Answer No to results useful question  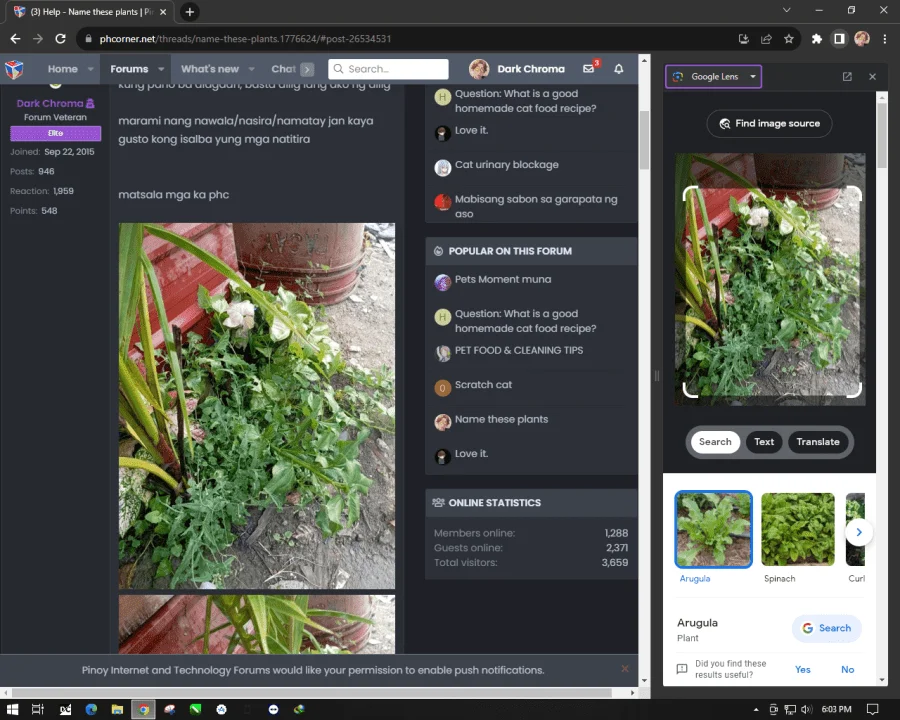tap(847, 669)
